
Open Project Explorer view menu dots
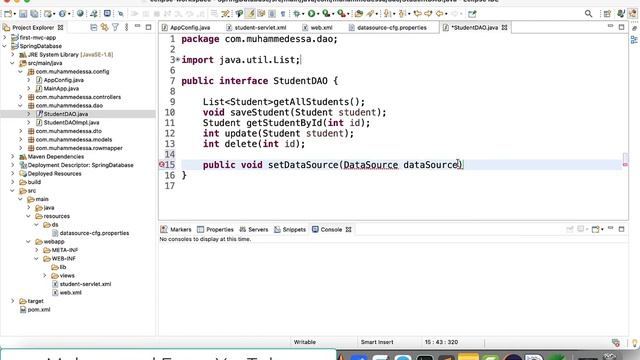[127, 27]
